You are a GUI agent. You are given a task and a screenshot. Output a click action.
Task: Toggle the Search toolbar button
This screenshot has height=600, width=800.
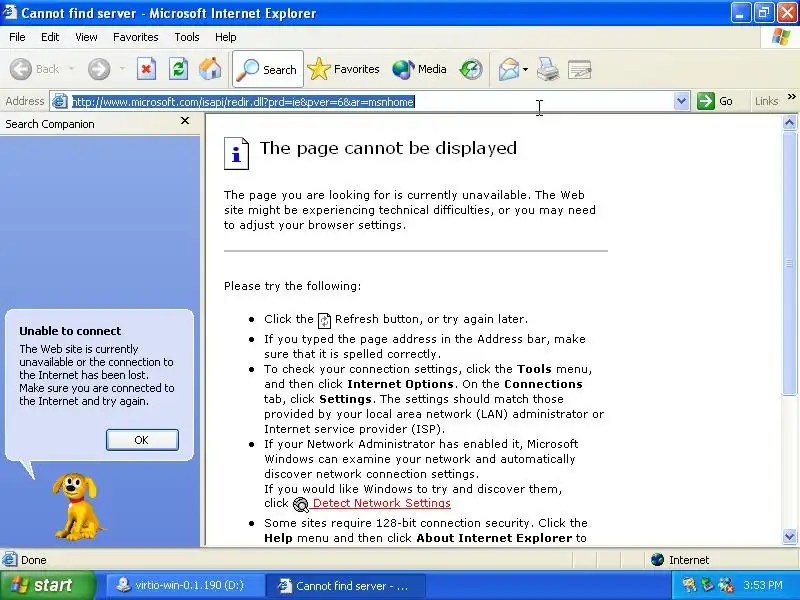[x=268, y=69]
